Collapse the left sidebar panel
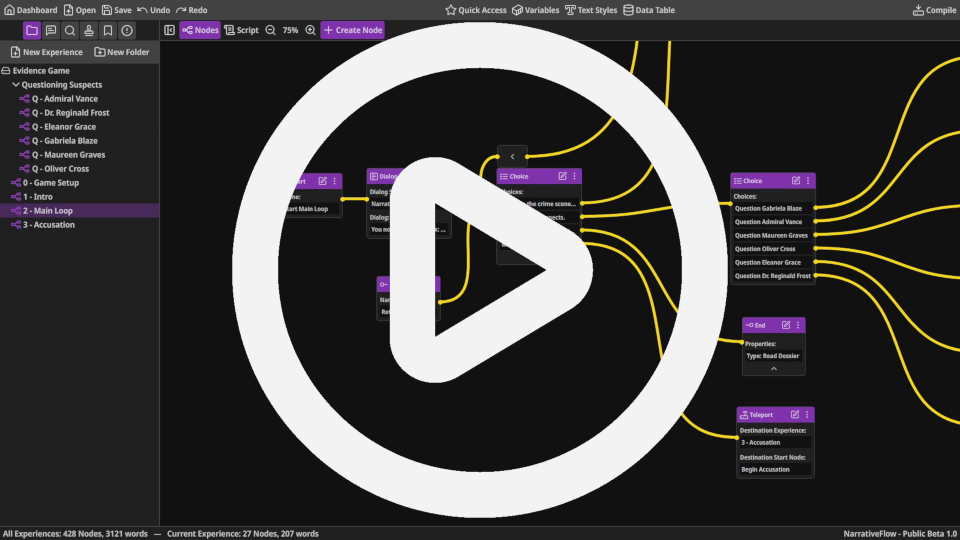Screen dimensions: 960x540 coord(169,31)
